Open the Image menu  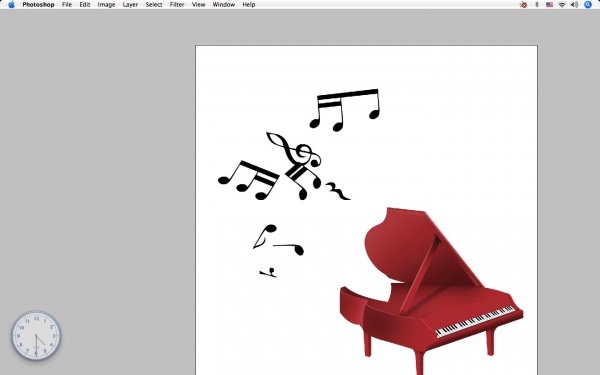click(106, 5)
